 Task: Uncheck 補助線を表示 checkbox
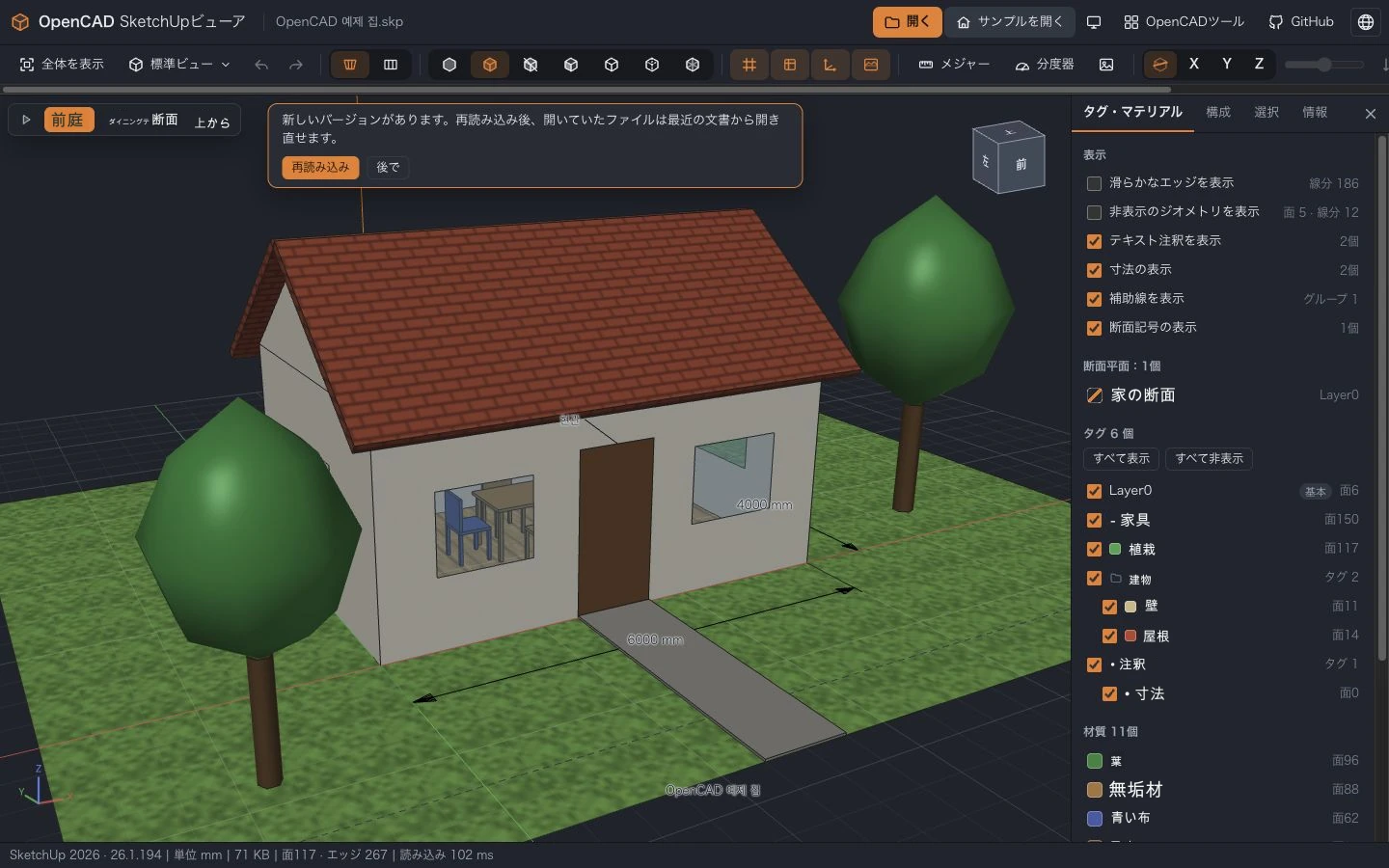pyautogui.click(x=1094, y=299)
